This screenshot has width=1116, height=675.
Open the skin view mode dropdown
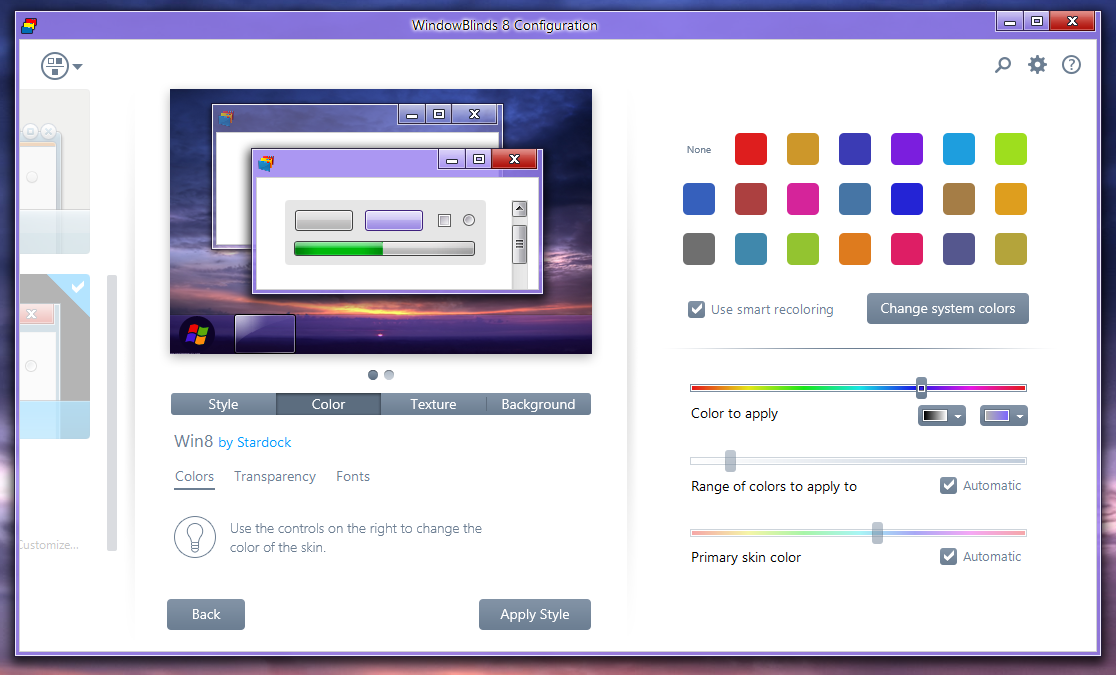coord(62,66)
